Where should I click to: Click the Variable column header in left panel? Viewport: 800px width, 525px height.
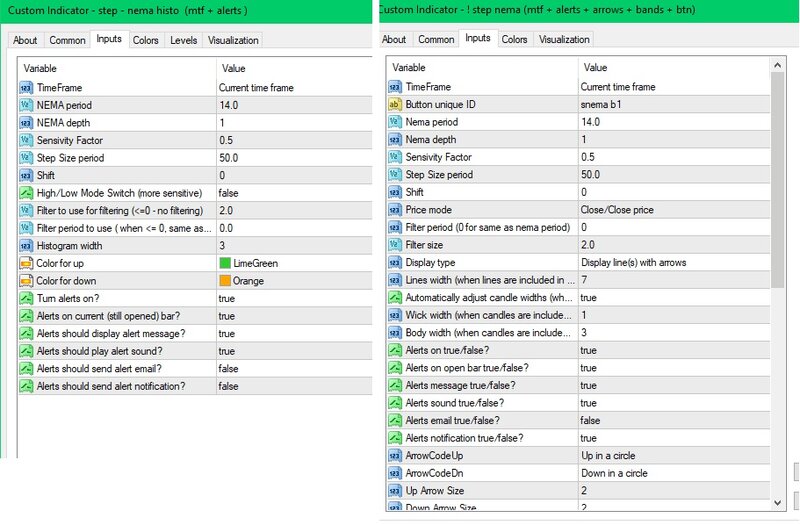coord(115,68)
